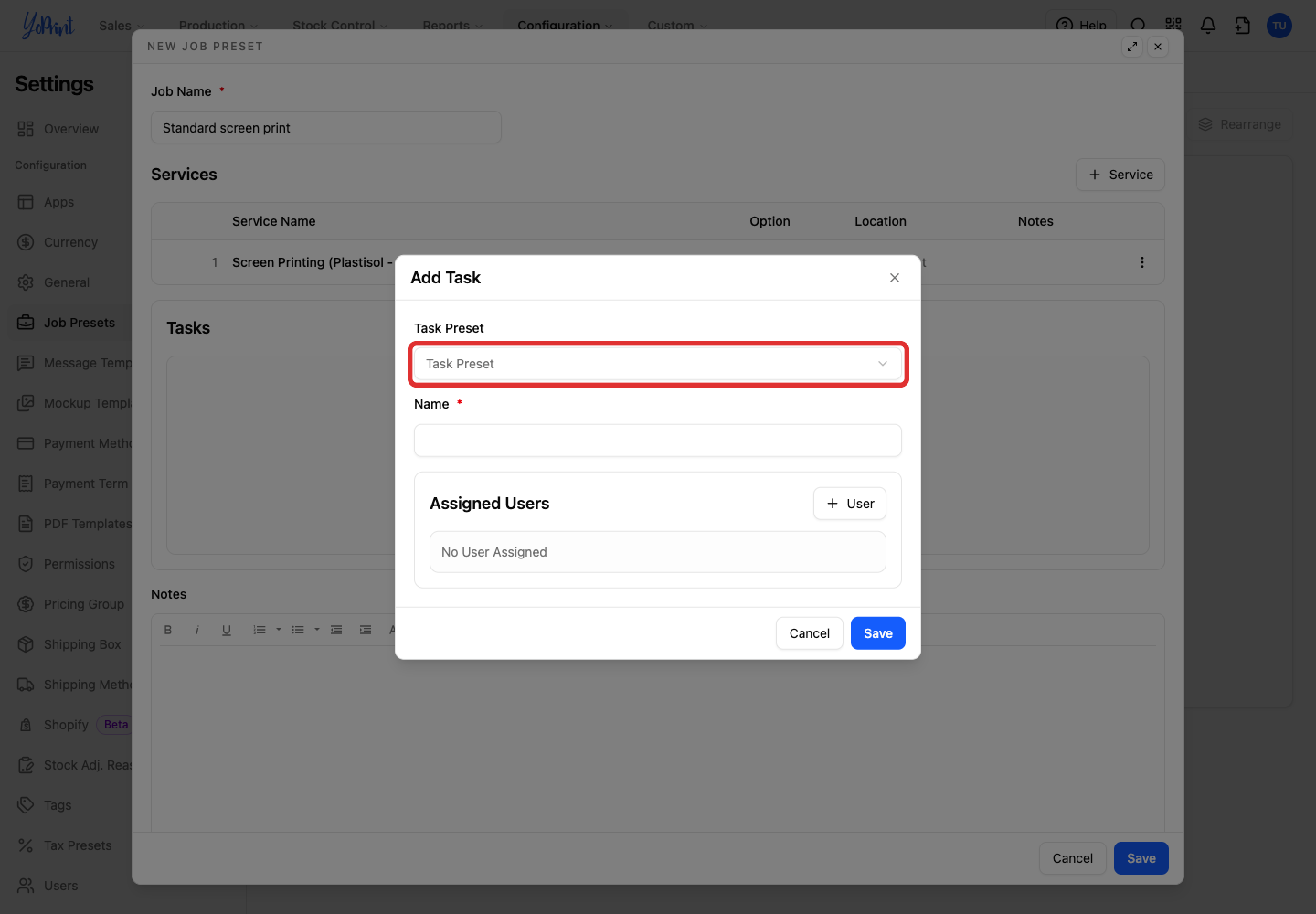
Task: Click the Rearrange button
Action: pos(1240,124)
